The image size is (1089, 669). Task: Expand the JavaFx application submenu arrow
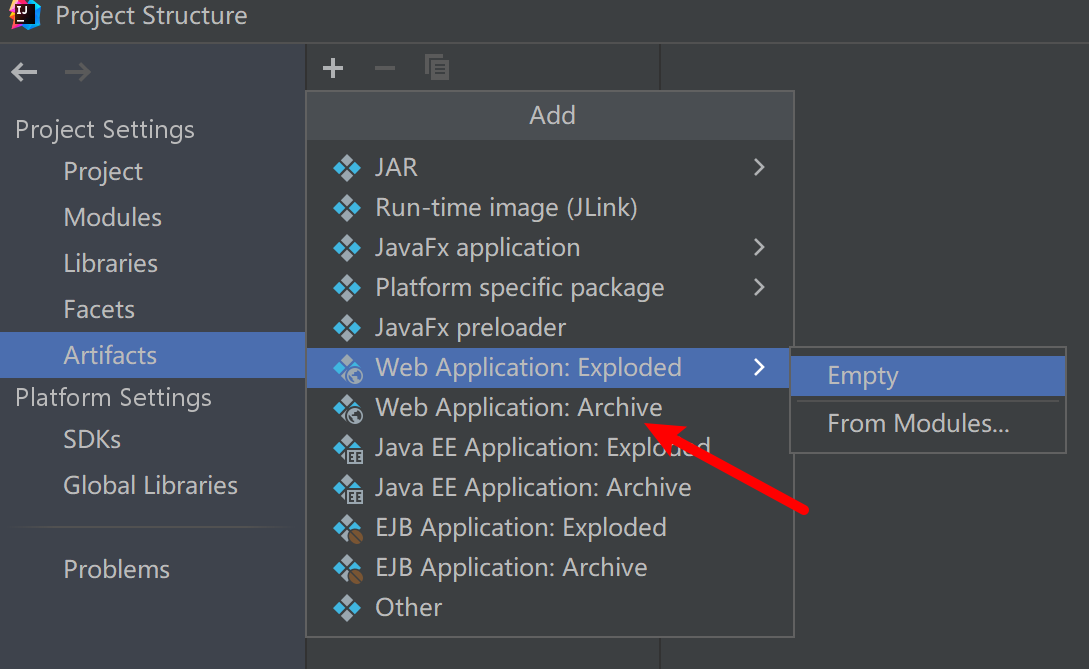coord(759,247)
